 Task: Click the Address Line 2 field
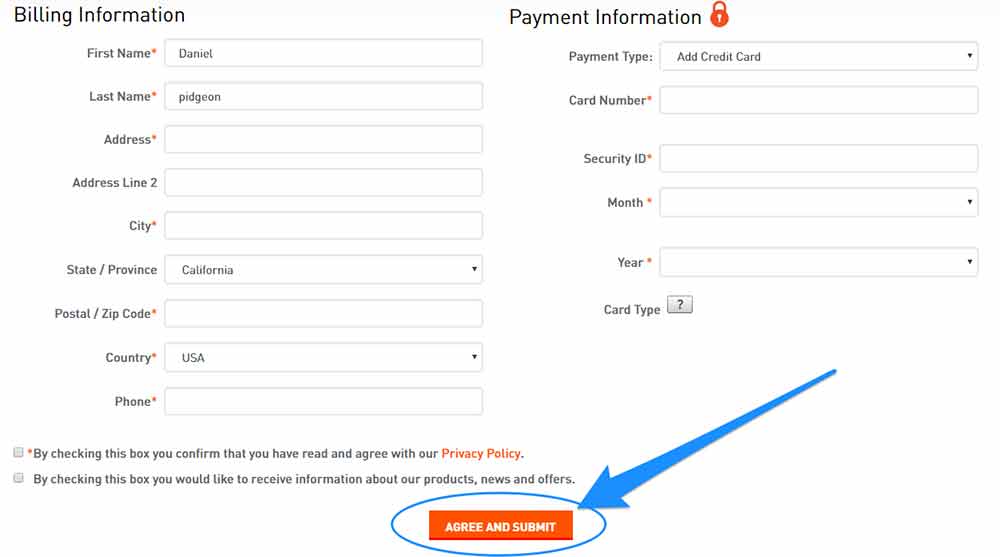coord(323,182)
